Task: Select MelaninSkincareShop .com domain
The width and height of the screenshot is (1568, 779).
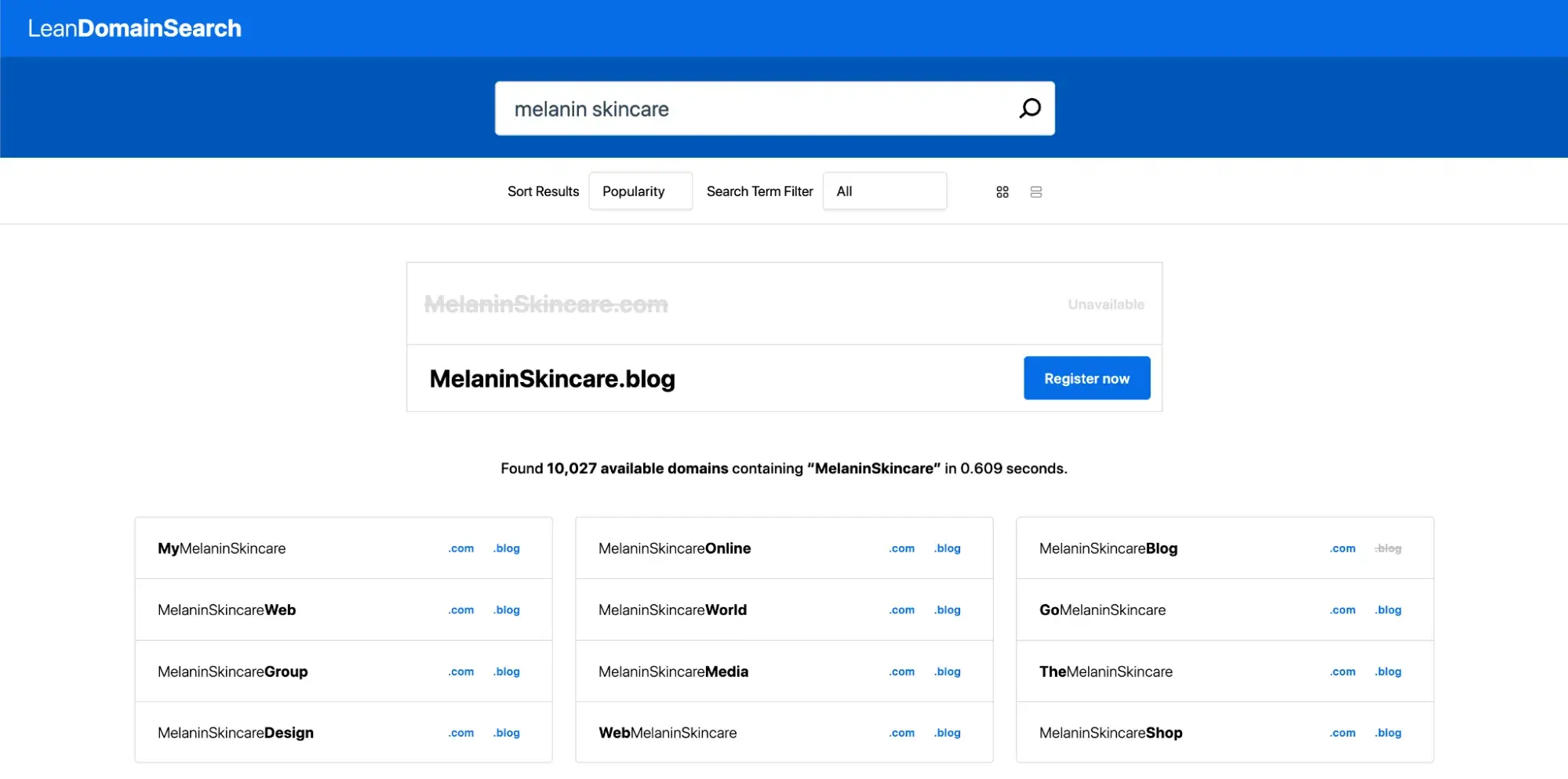Action: (1343, 733)
